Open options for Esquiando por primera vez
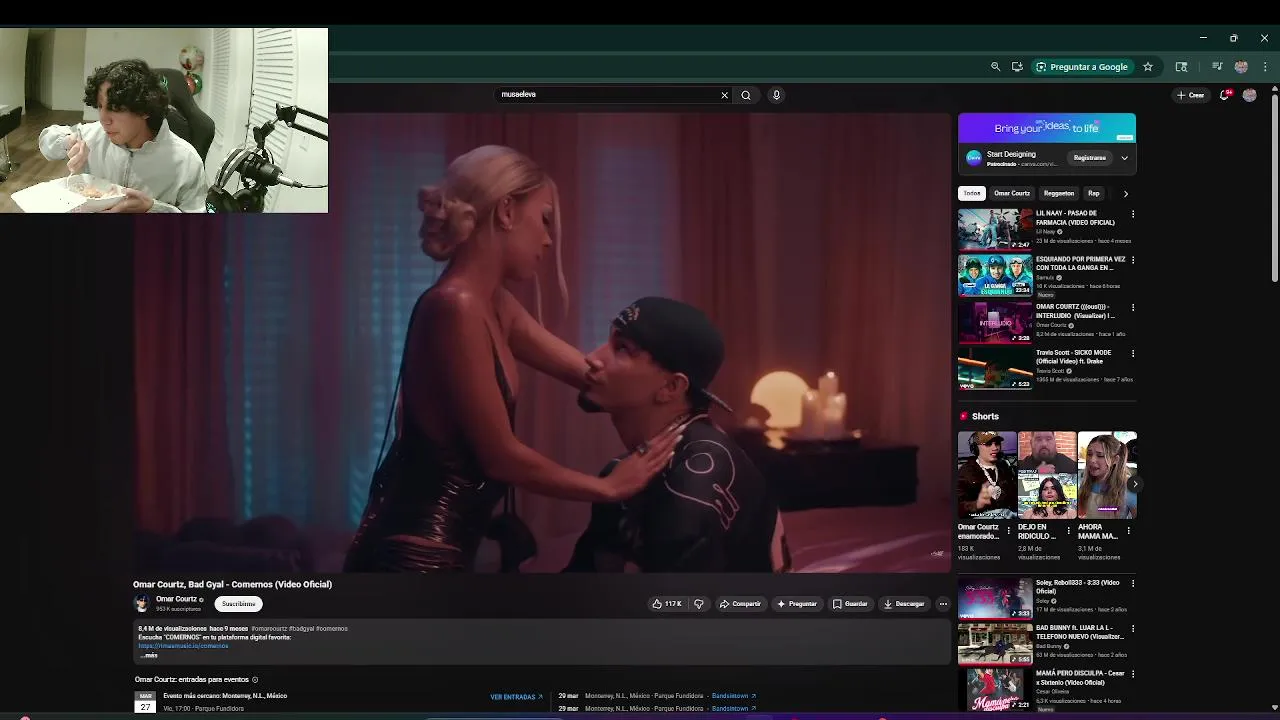Viewport: 1280px width, 720px height. [1132, 260]
